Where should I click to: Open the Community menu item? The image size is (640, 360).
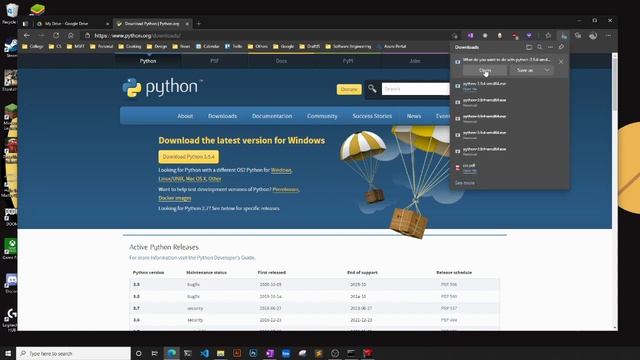pyautogui.click(x=322, y=116)
